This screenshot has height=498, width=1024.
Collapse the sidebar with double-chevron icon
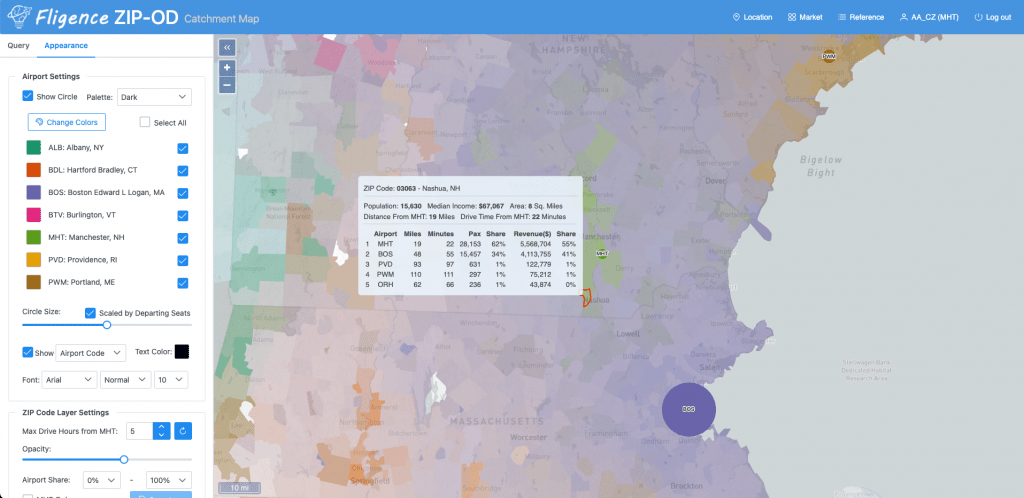tap(227, 48)
